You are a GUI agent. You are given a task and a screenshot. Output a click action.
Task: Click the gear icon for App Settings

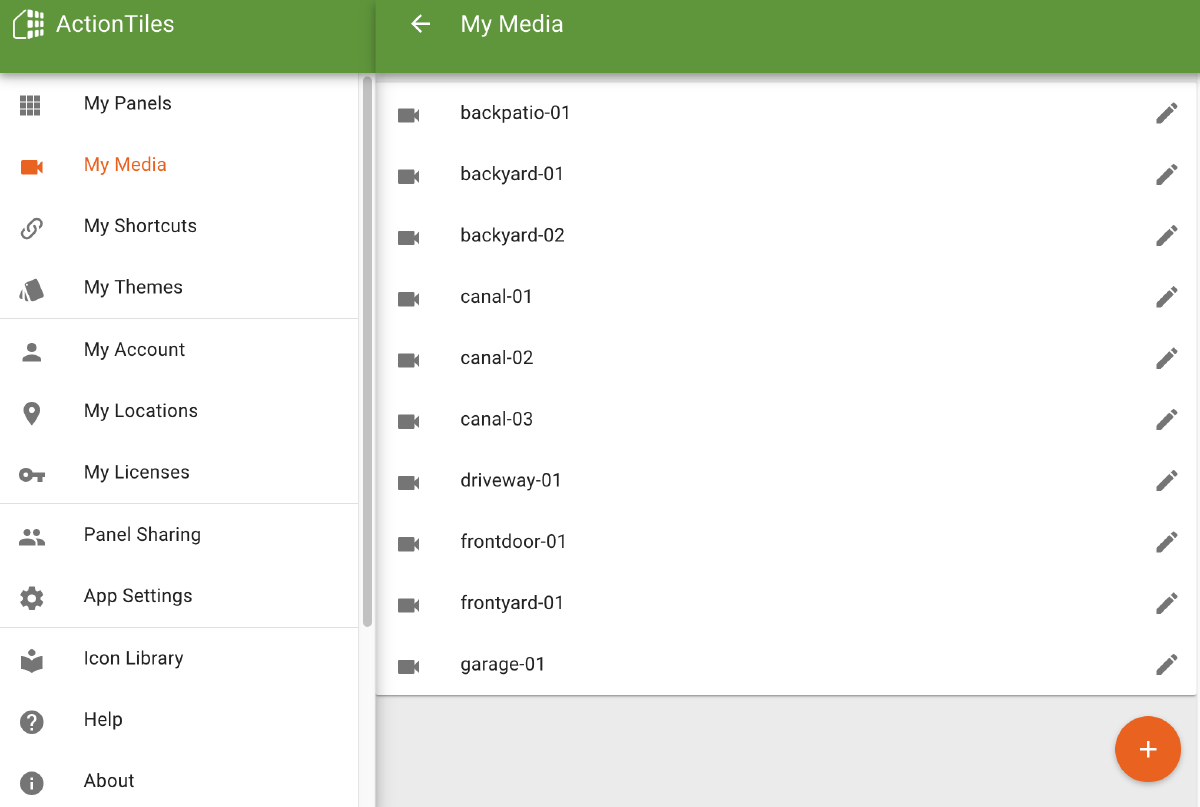(32, 598)
